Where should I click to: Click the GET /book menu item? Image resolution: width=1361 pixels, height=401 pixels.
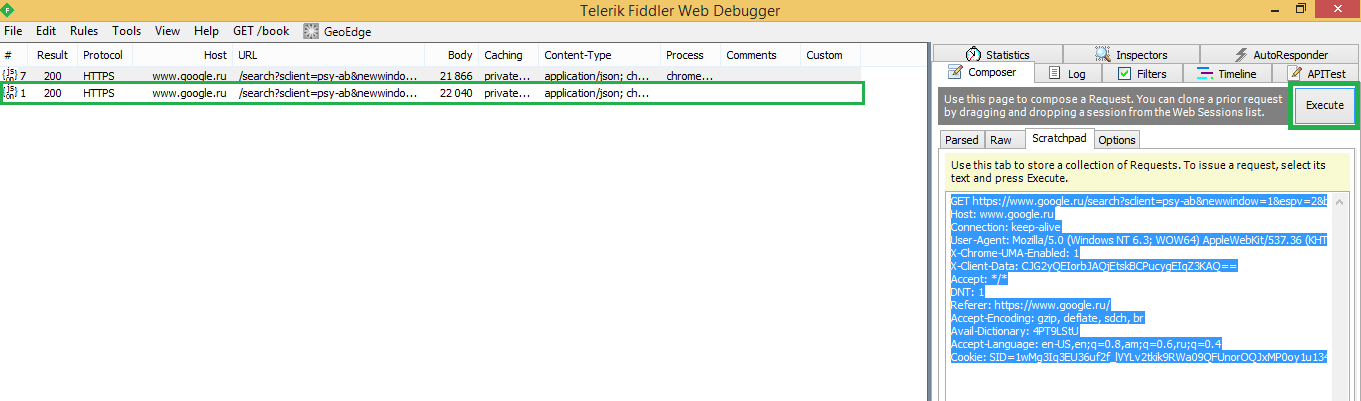pos(261,31)
